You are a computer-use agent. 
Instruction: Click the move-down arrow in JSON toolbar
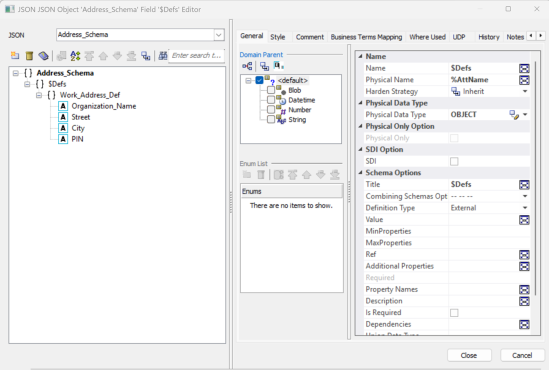117,55
